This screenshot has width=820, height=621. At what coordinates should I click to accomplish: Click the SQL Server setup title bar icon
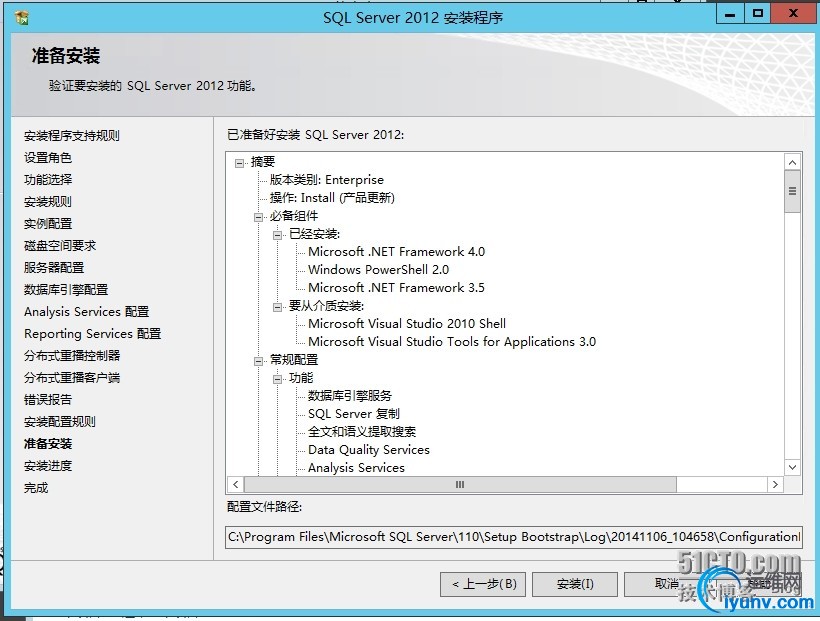click(22, 18)
